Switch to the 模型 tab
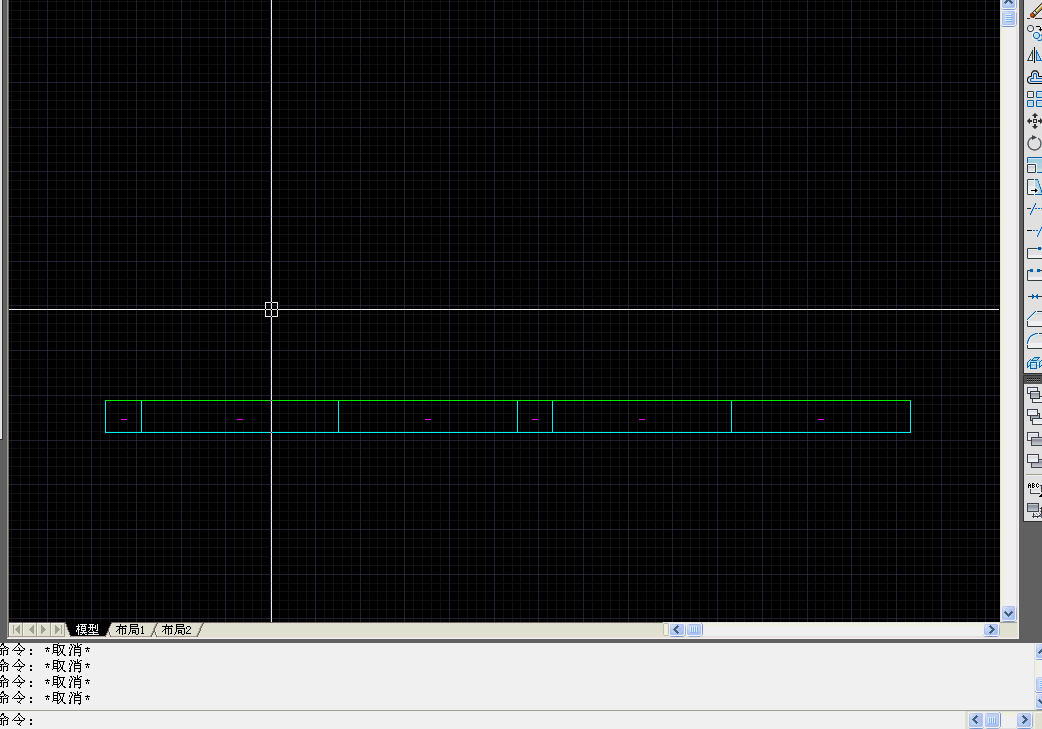 pos(87,630)
